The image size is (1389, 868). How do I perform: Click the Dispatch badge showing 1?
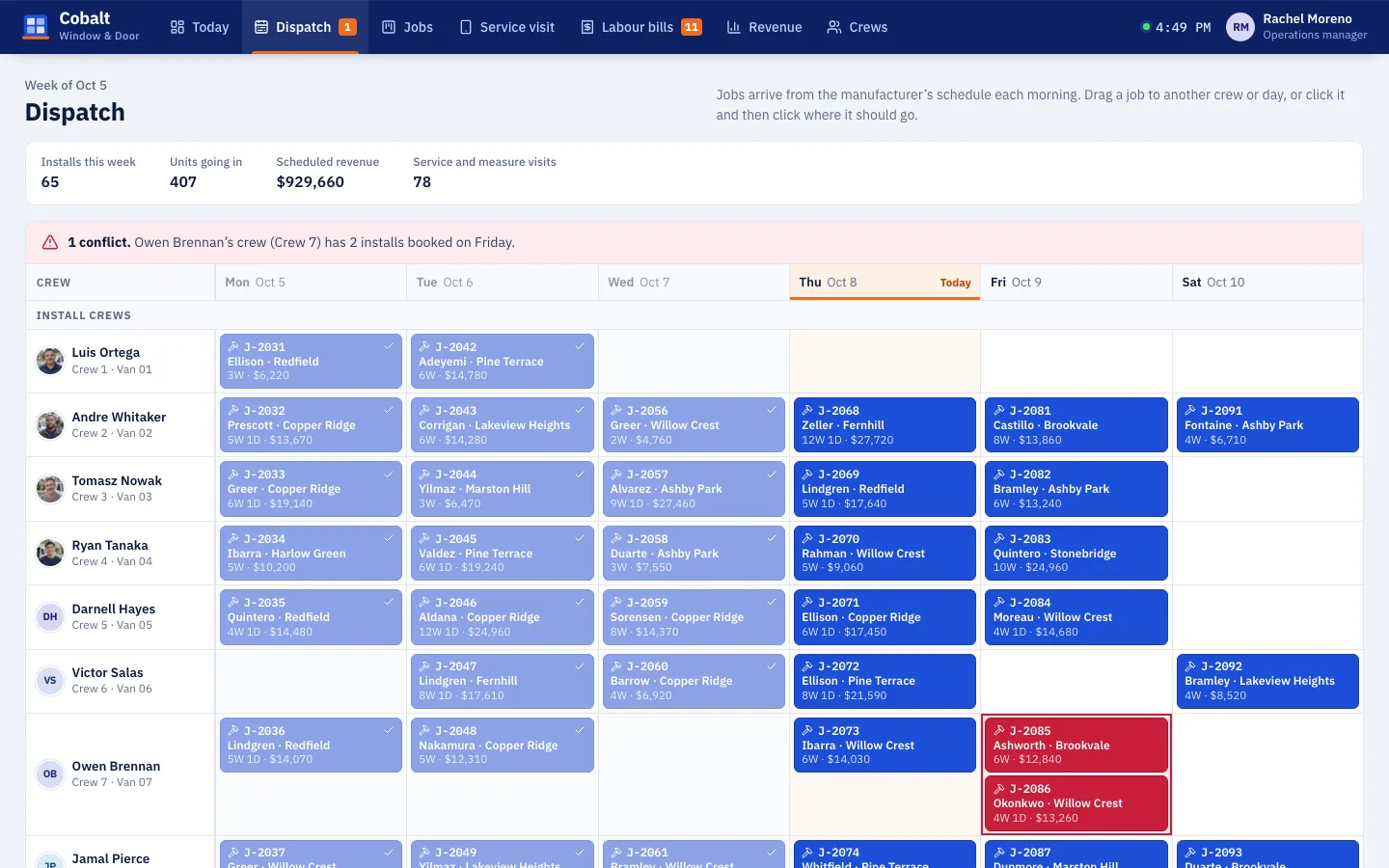(x=347, y=27)
